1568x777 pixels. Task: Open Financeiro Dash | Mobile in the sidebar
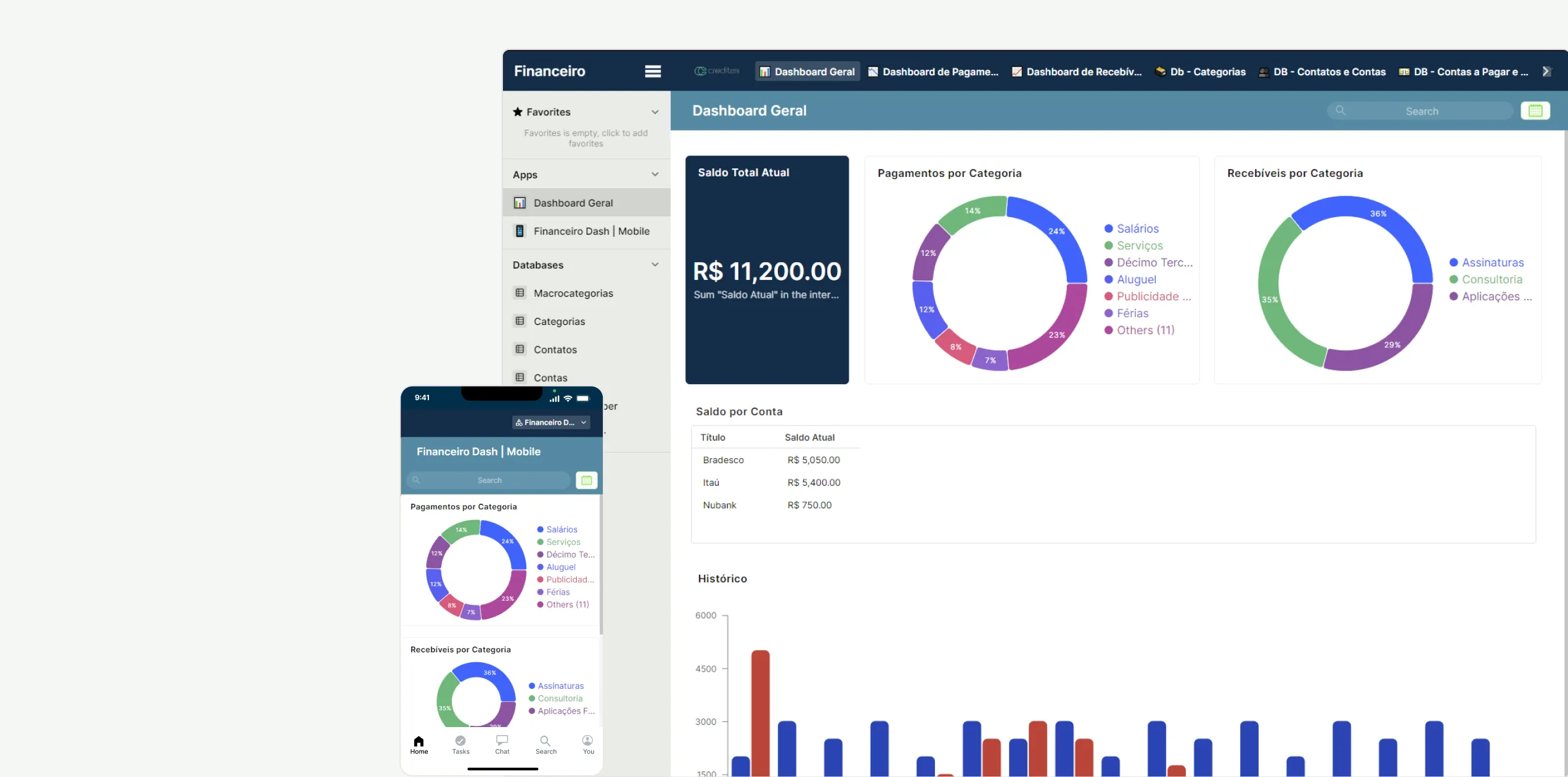(x=586, y=231)
